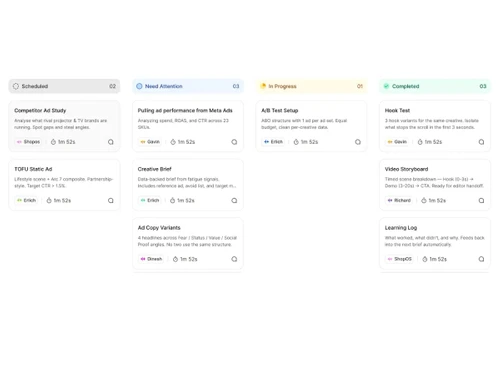Click timer icon on Creative Brief card
This screenshot has width=500, height=375.
[172, 201]
